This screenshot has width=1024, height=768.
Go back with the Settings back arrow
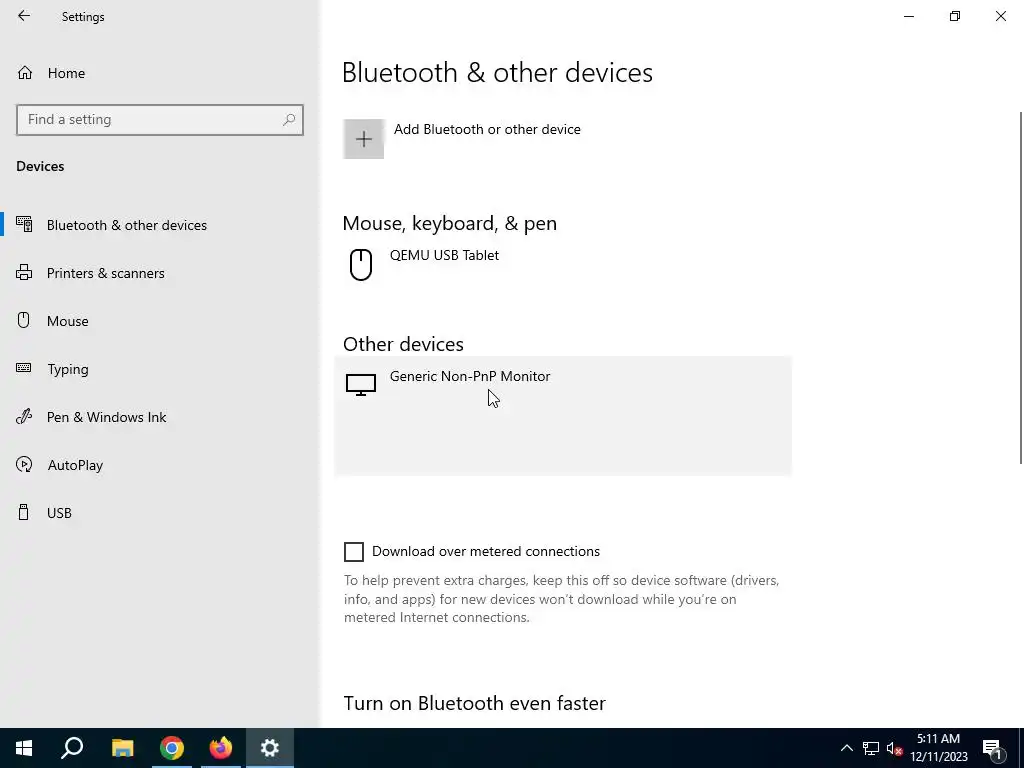point(24,16)
